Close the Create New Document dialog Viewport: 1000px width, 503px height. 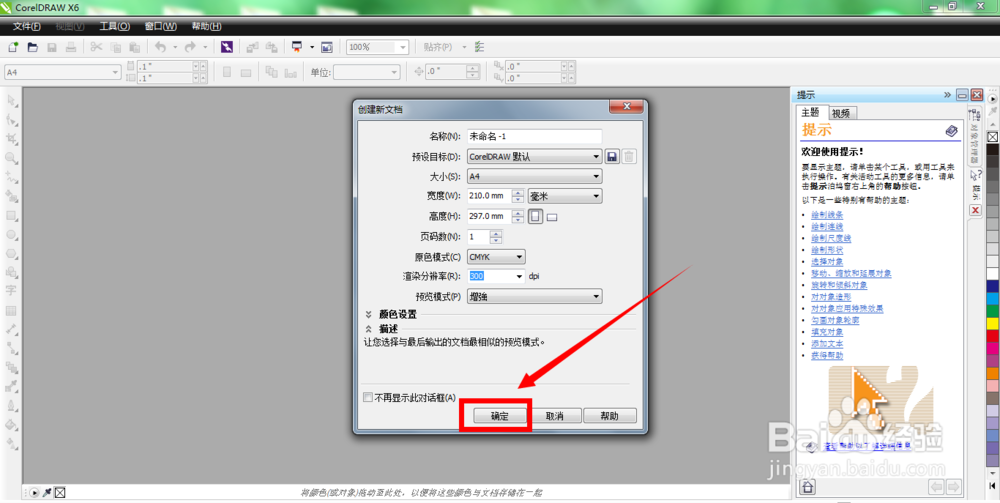626,106
